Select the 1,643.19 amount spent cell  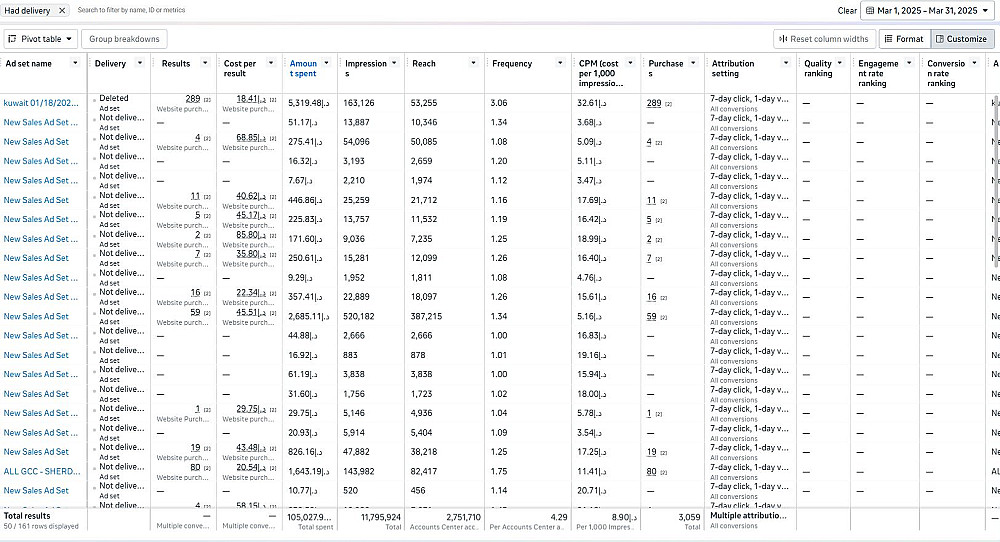point(309,471)
